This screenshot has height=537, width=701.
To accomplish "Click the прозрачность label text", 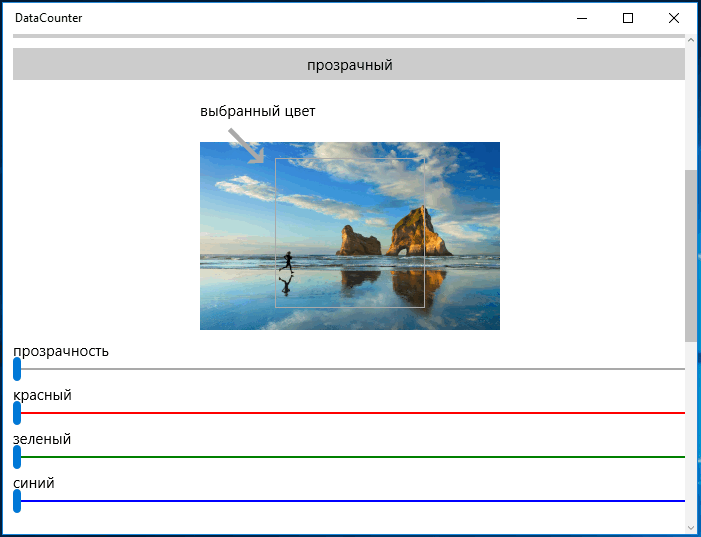I will 61,351.
